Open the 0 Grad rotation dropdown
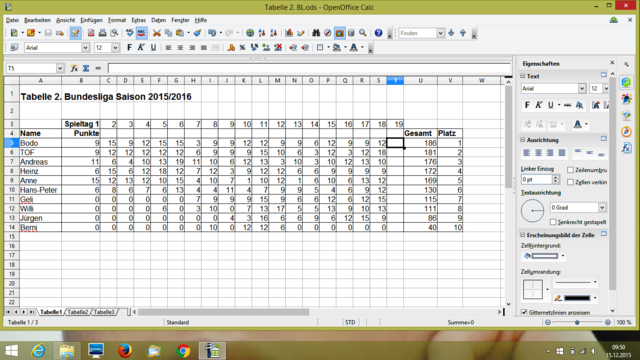 tap(602, 208)
